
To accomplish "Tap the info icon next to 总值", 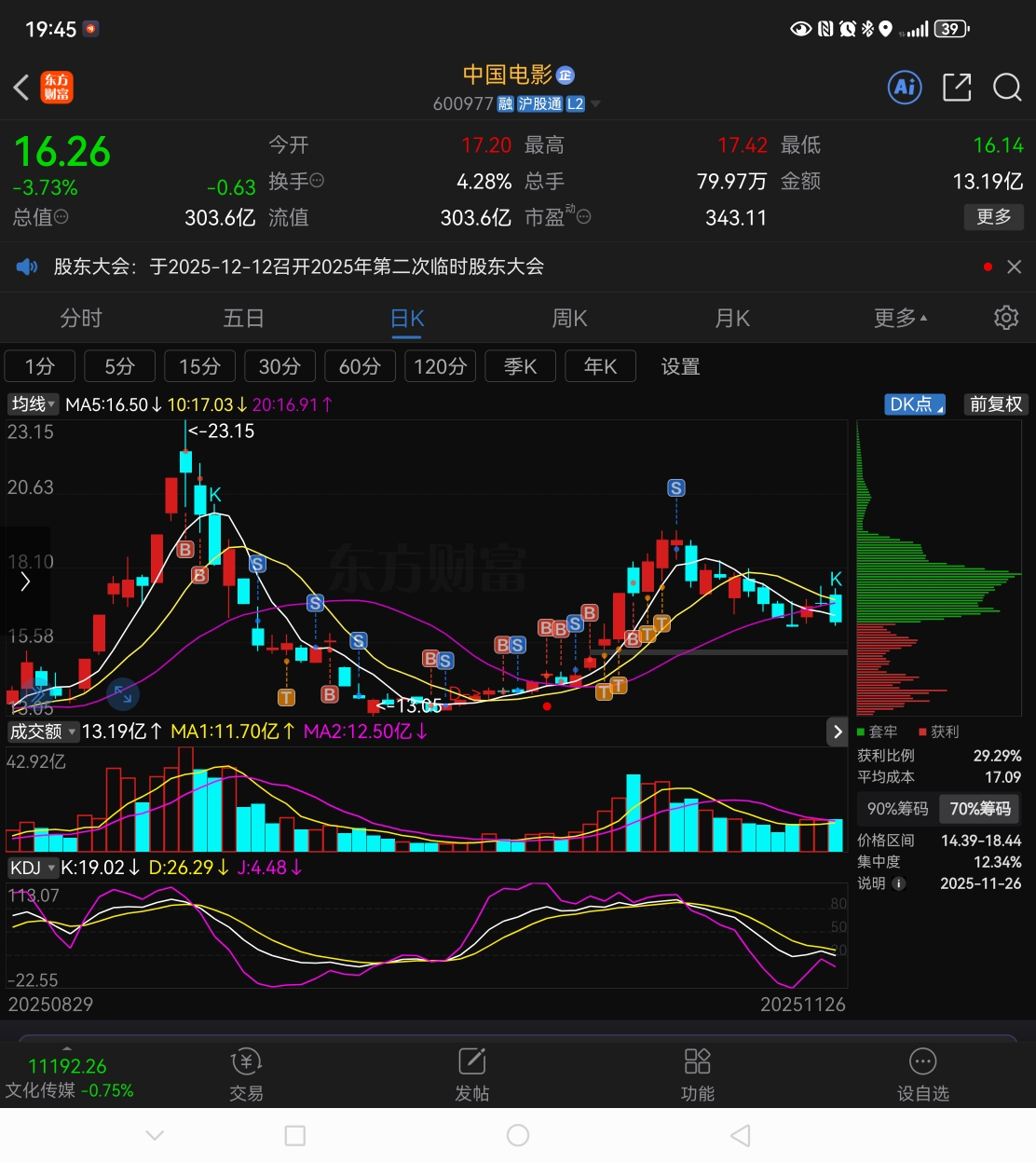I will [61, 217].
